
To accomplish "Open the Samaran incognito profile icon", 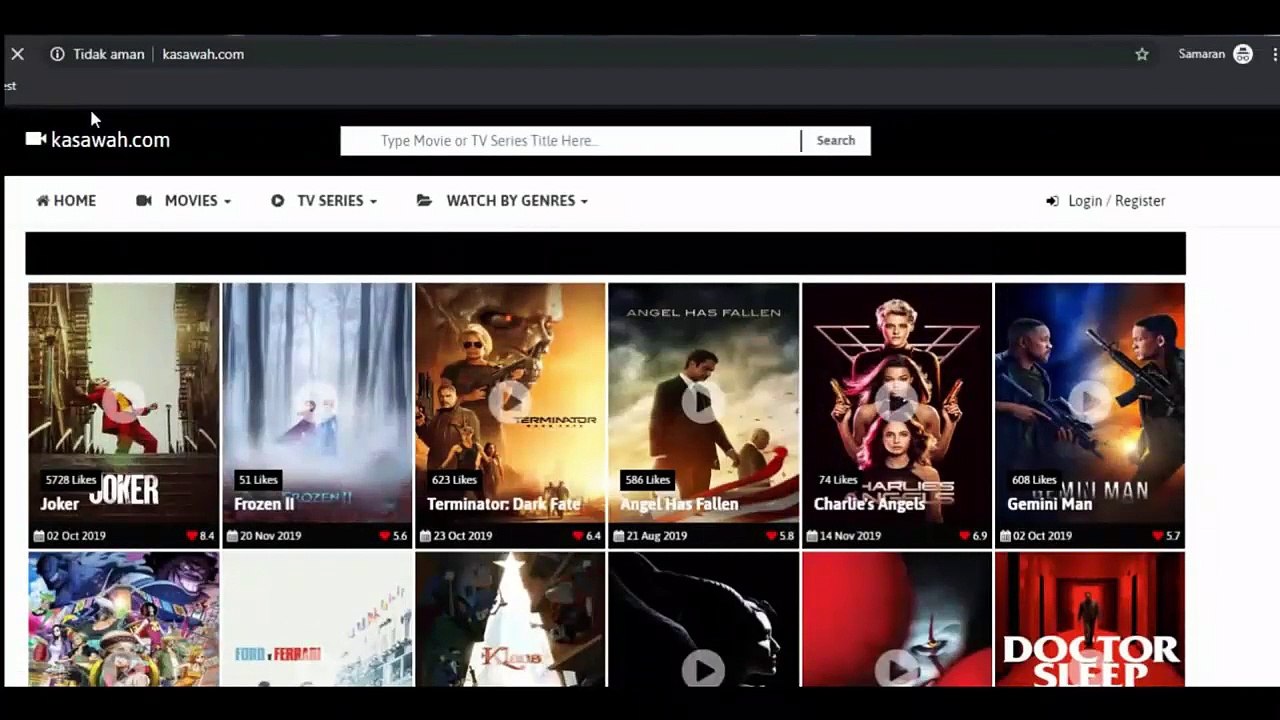I will [x=1243, y=54].
